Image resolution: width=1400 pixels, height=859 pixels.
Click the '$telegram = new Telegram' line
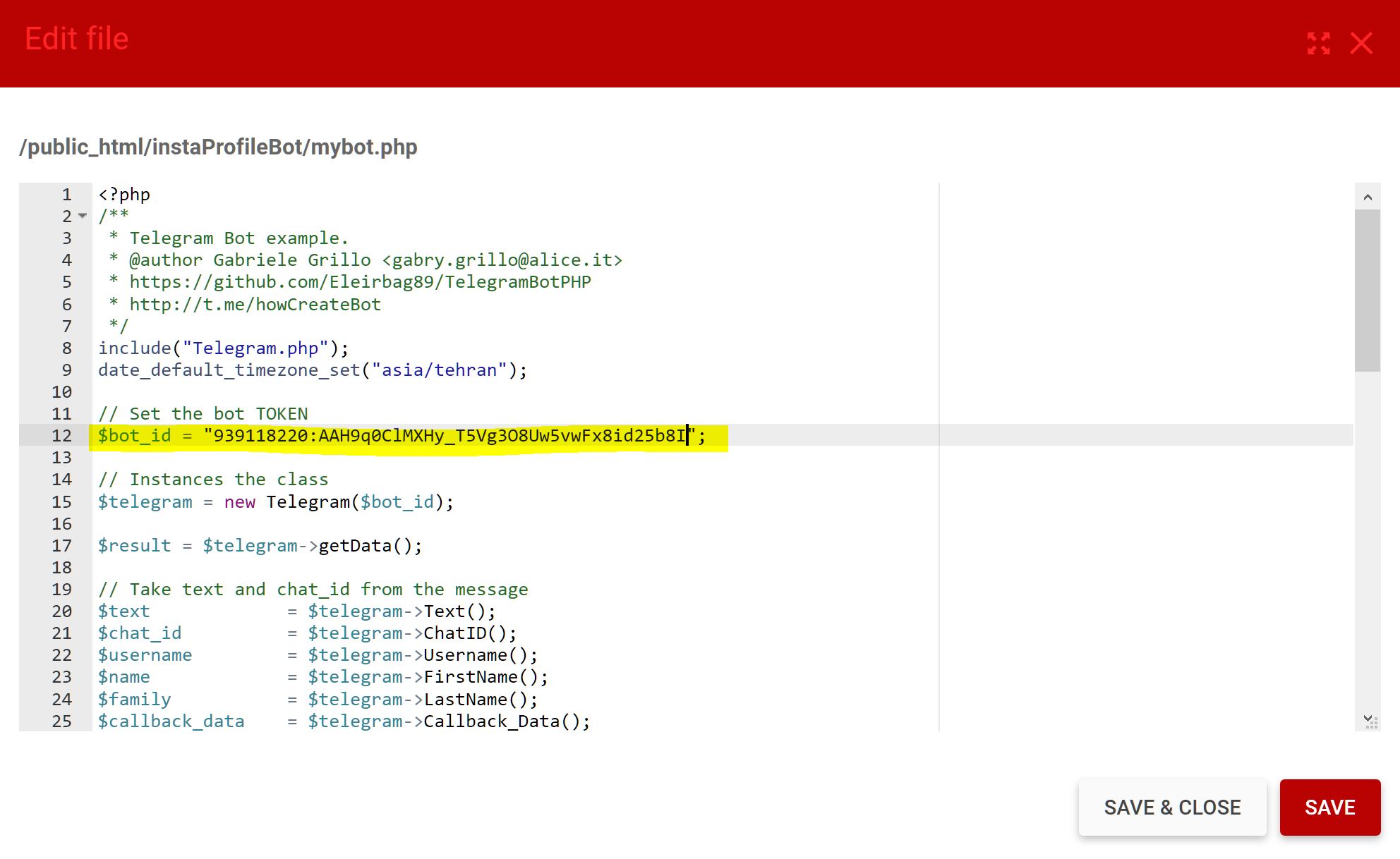[276, 502]
